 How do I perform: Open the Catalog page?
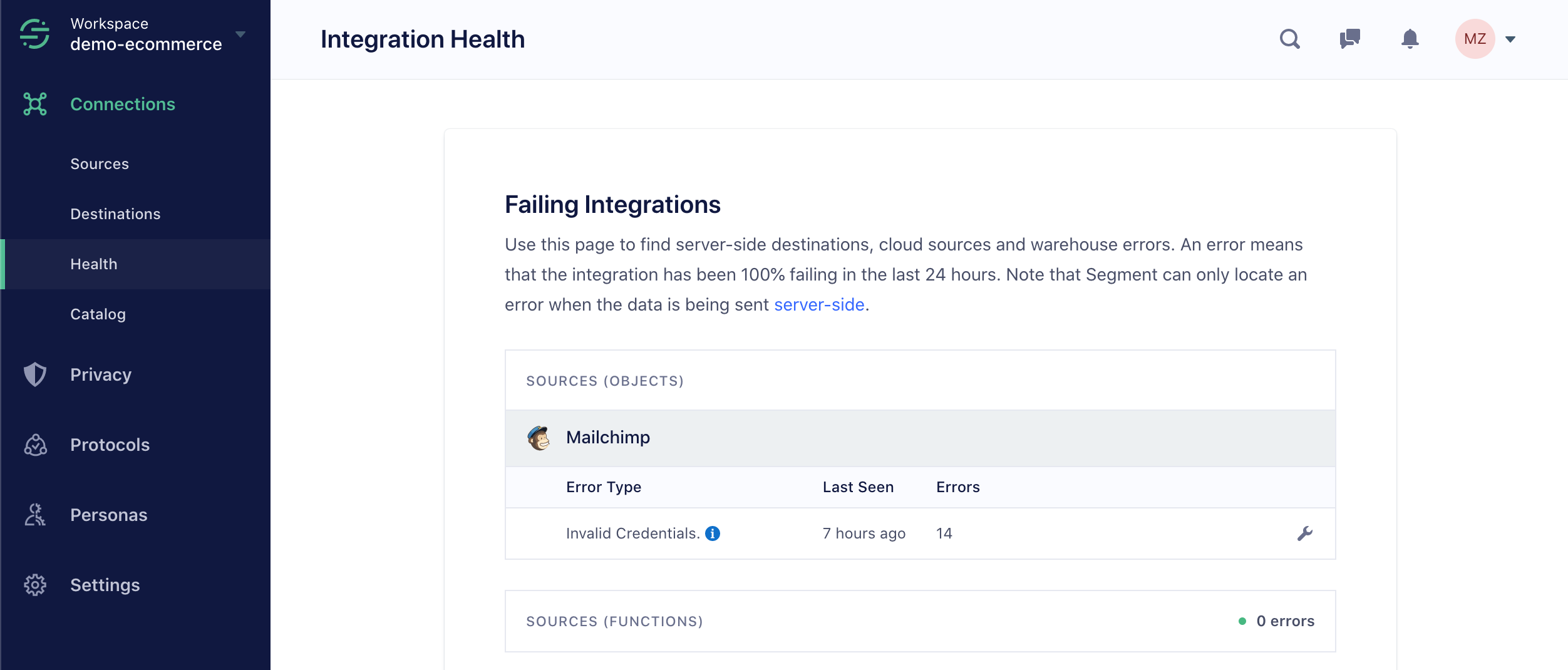coord(98,314)
